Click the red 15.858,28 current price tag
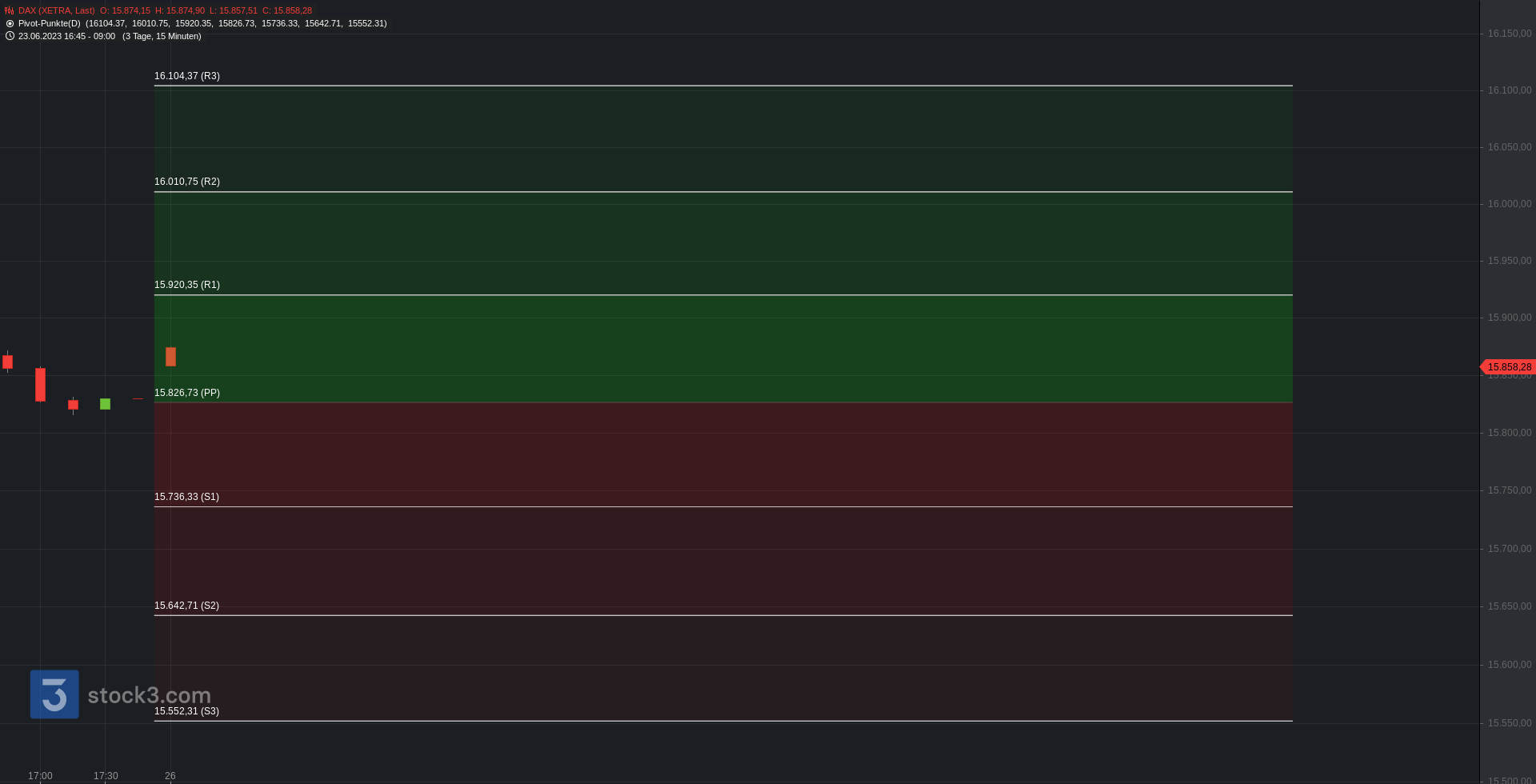Viewport: 1536px width, 784px height. click(x=1508, y=367)
